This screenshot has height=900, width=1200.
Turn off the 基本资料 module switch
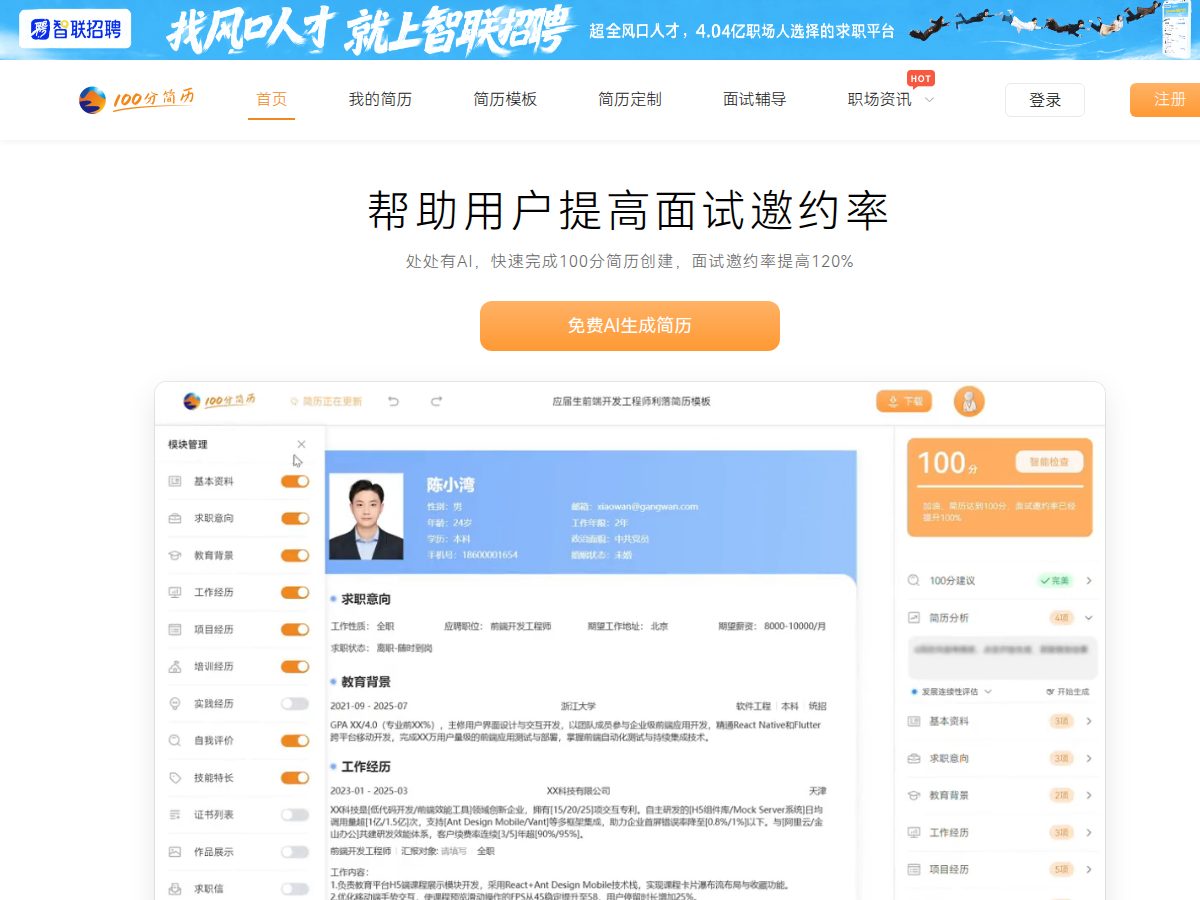coord(295,481)
